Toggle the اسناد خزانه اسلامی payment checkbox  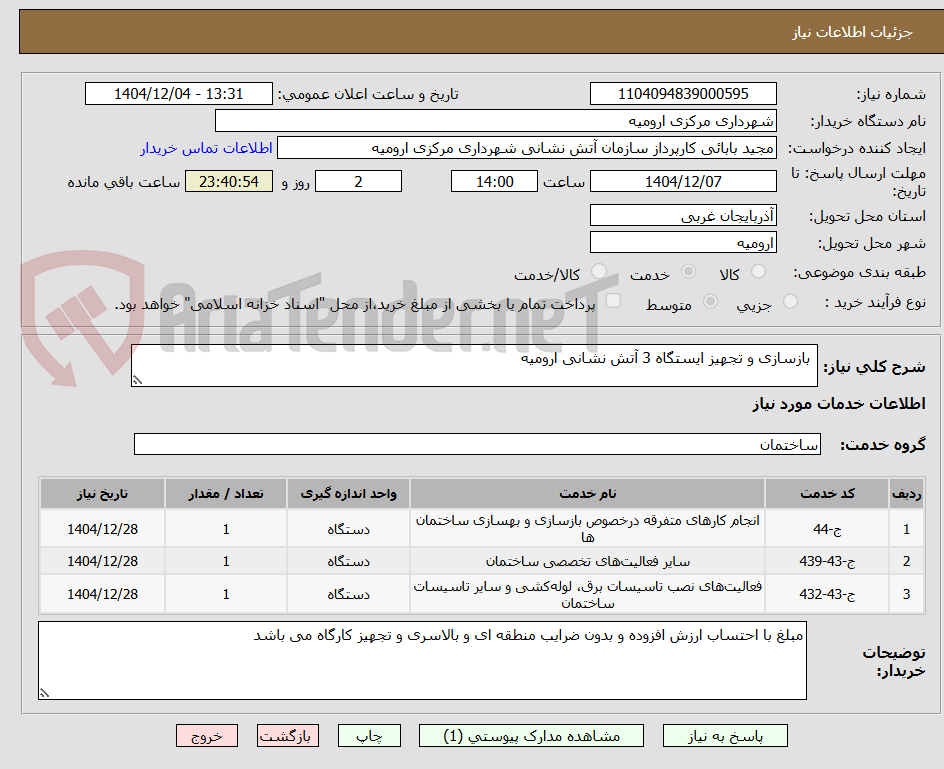pyautogui.click(x=613, y=300)
